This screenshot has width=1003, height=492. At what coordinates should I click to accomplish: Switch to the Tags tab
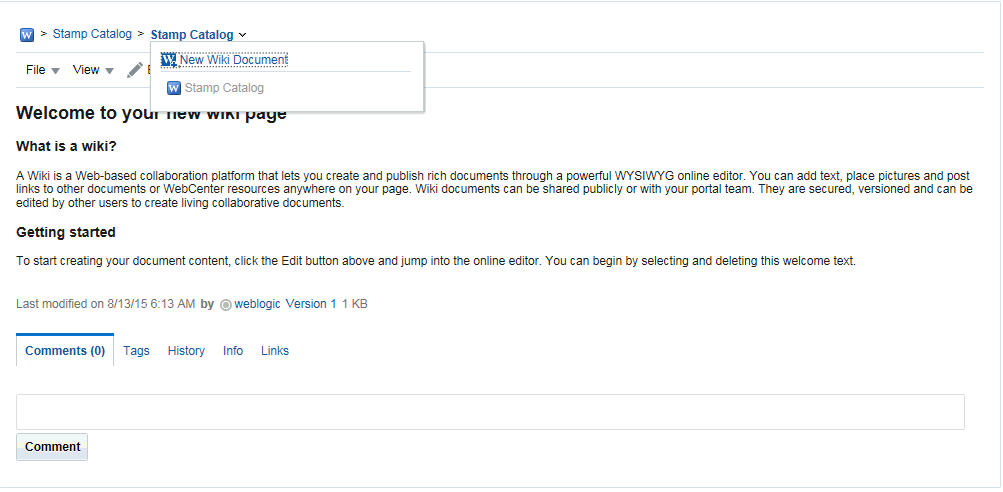click(x=136, y=351)
